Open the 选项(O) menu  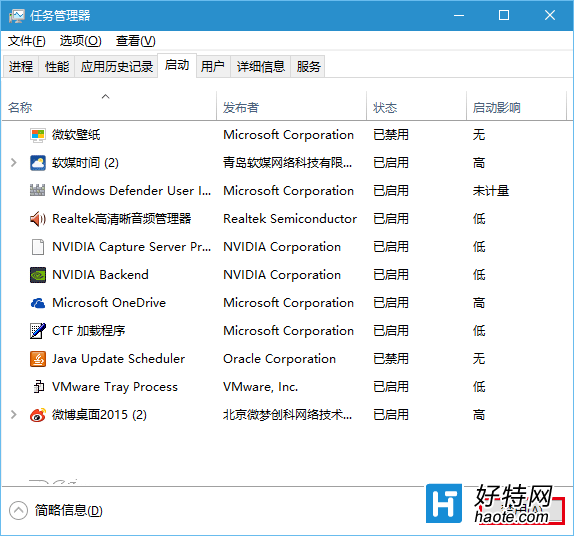(x=81, y=41)
